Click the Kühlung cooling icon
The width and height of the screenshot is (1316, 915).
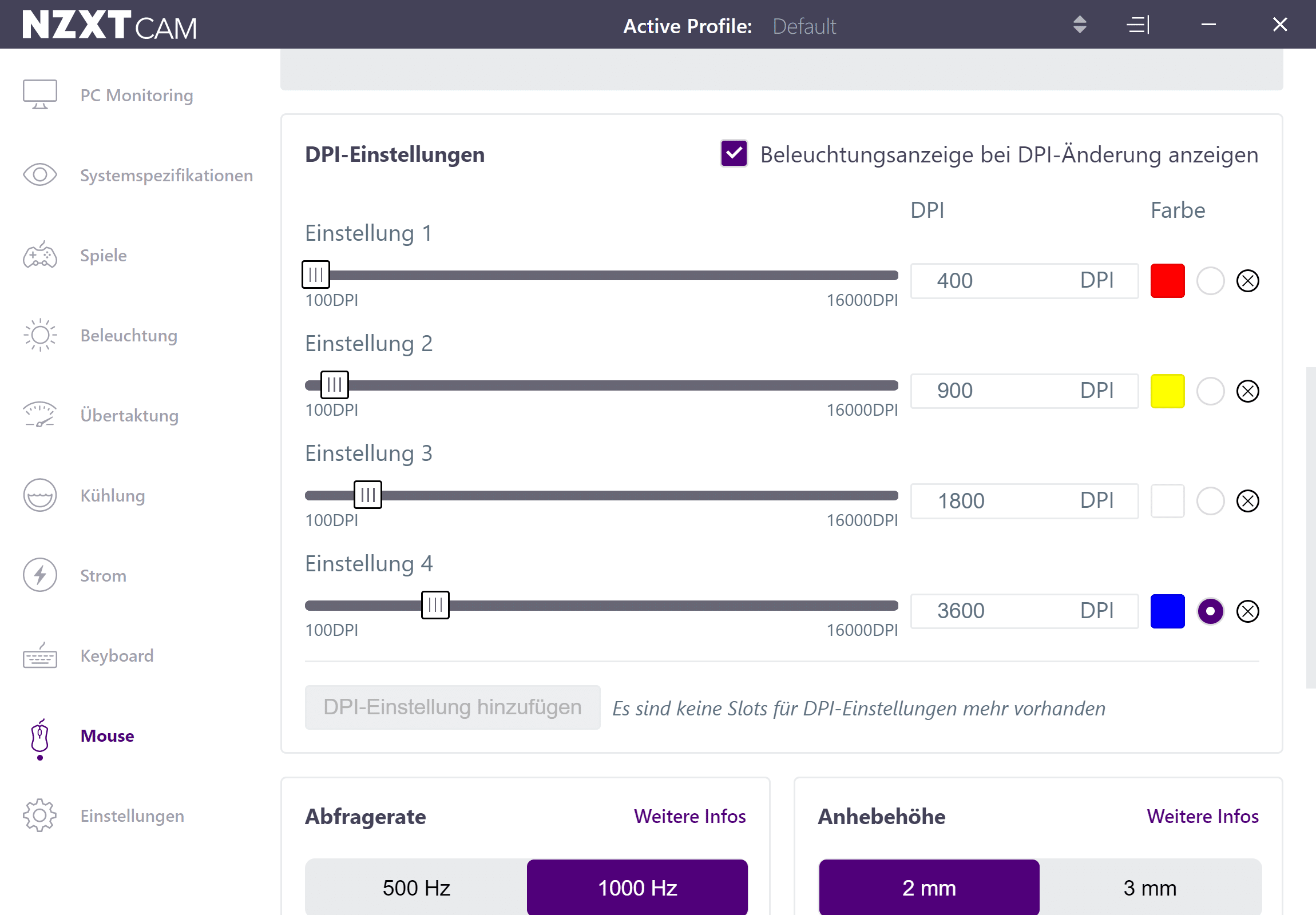pos(39,495)
